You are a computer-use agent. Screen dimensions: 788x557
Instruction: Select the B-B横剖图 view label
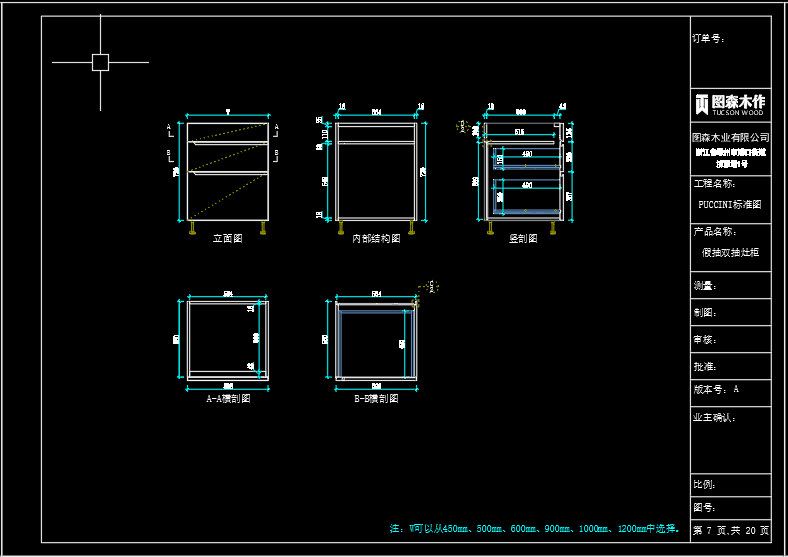point(376,399)
